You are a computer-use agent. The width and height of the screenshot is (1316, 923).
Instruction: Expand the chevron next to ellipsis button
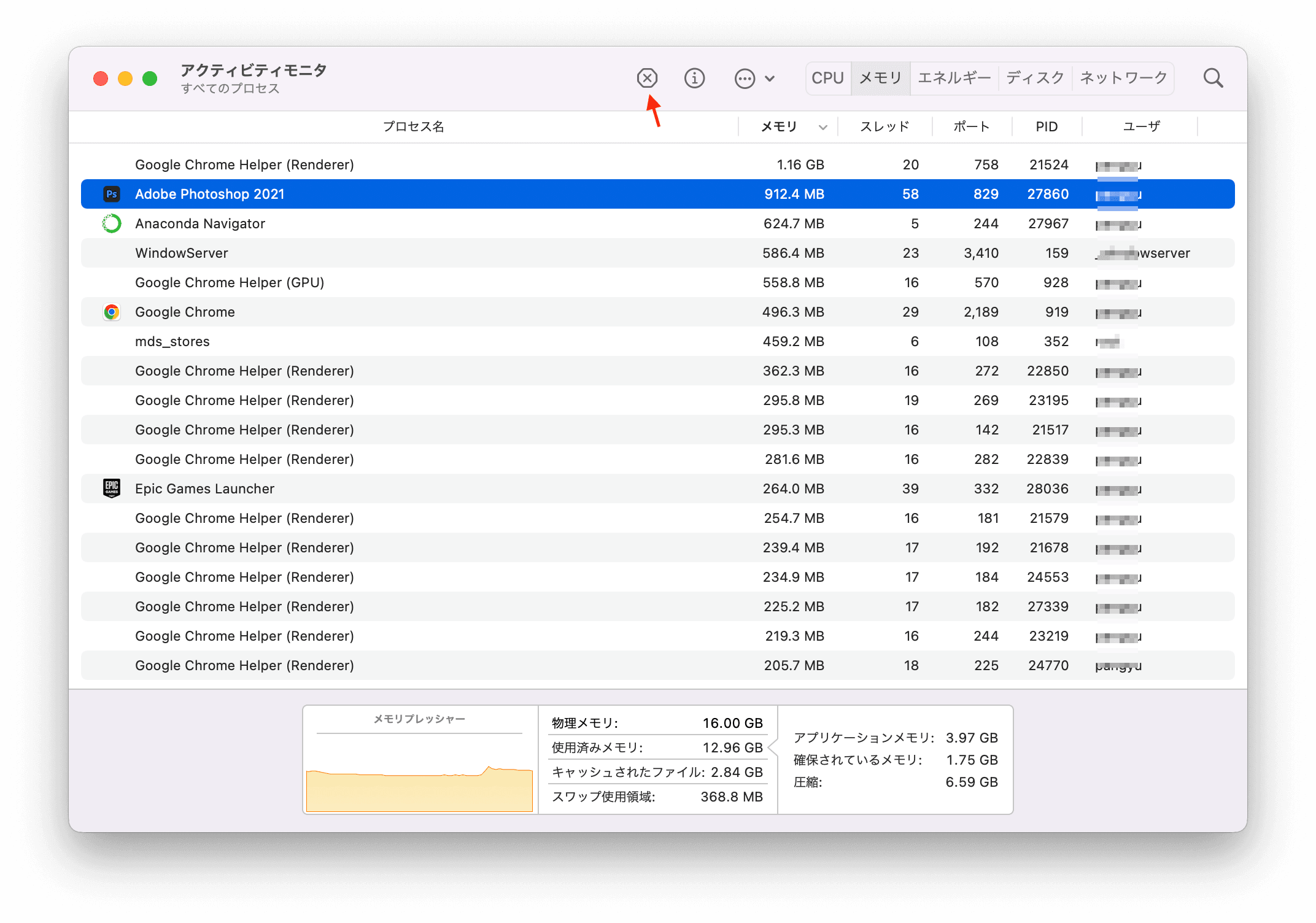pyautogui.click(x=770, y=79)
